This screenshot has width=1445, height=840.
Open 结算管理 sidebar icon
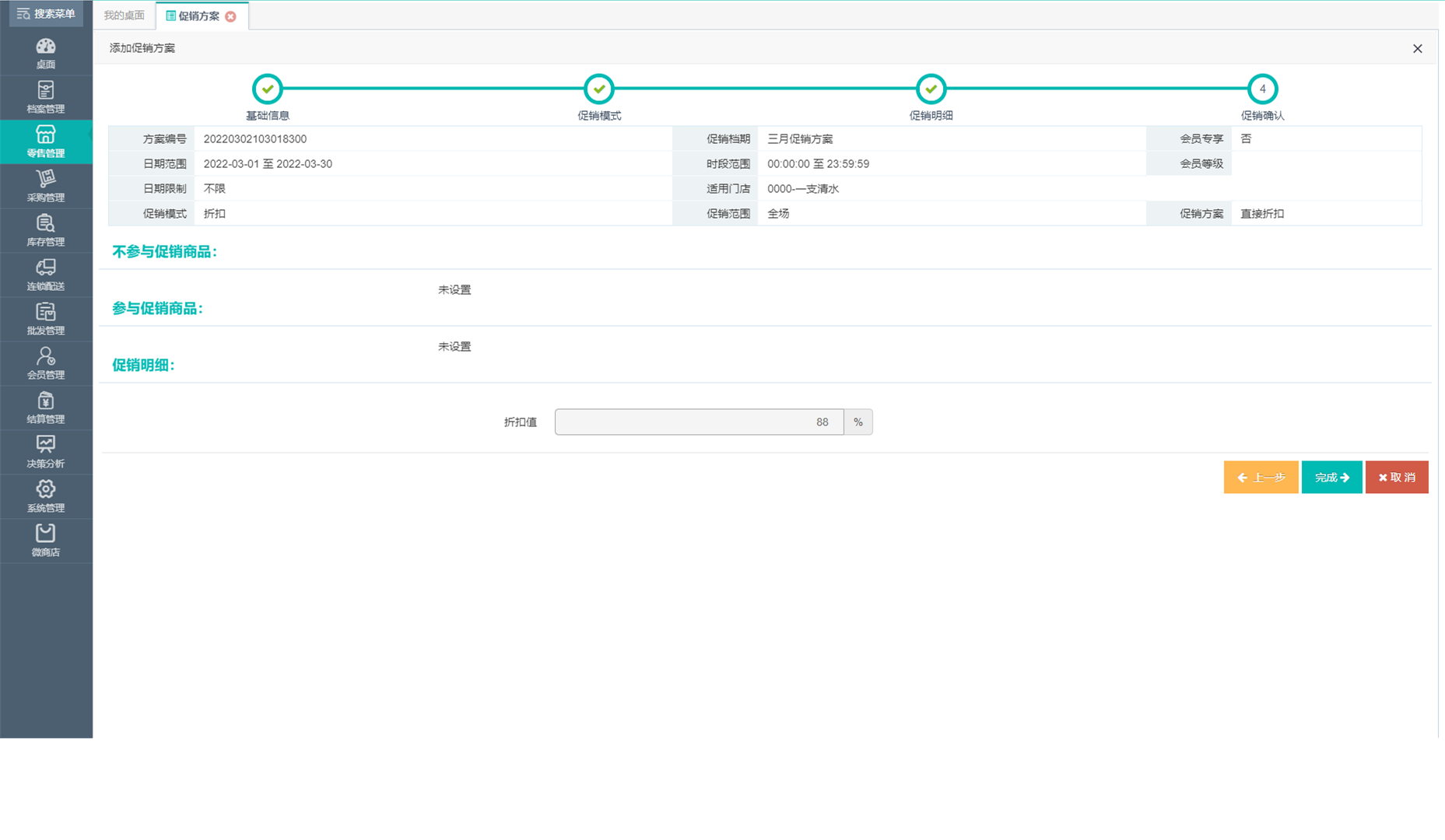coord(46,408)
